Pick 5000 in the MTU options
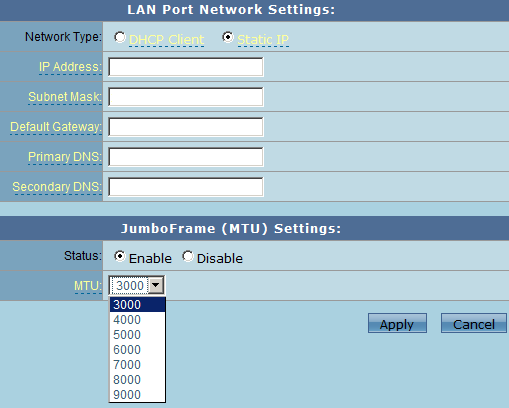The width and height of the screenshot is (509, 408). 137,335
